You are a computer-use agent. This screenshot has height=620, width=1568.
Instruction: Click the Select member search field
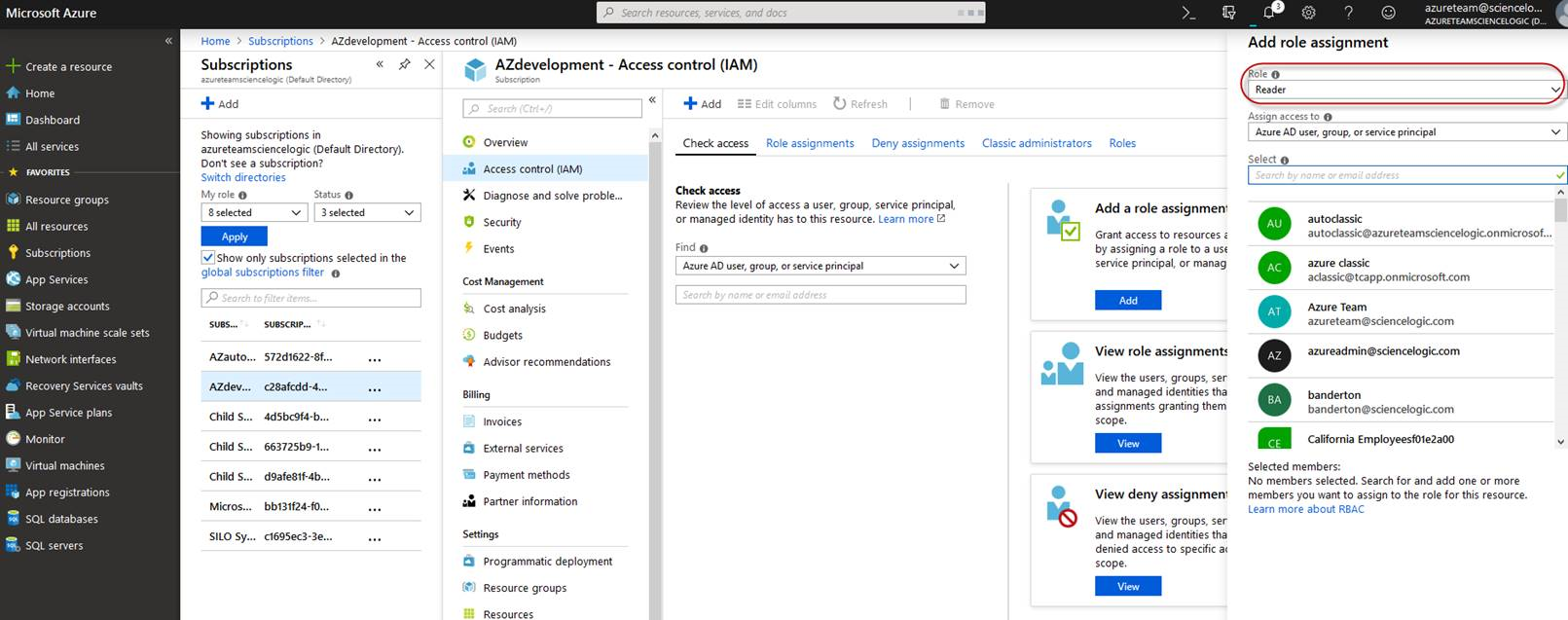click(1402, 175)
